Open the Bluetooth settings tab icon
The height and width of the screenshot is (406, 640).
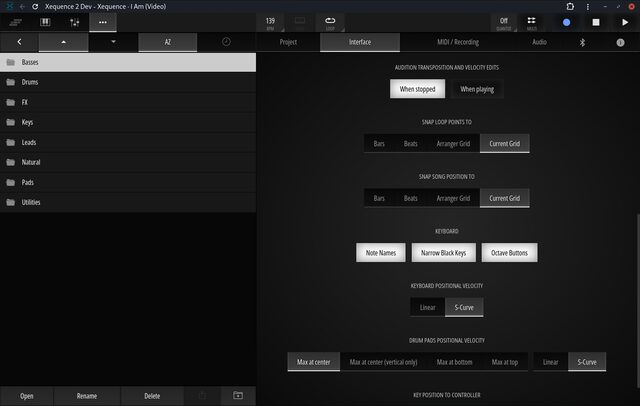click(582, 42)
